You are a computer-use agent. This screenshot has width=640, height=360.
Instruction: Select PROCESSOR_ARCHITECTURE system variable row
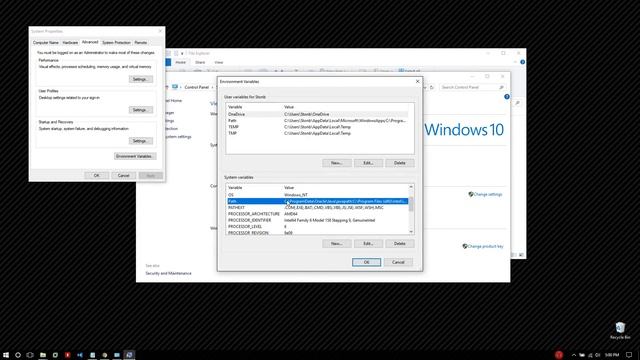pos(318,214)
